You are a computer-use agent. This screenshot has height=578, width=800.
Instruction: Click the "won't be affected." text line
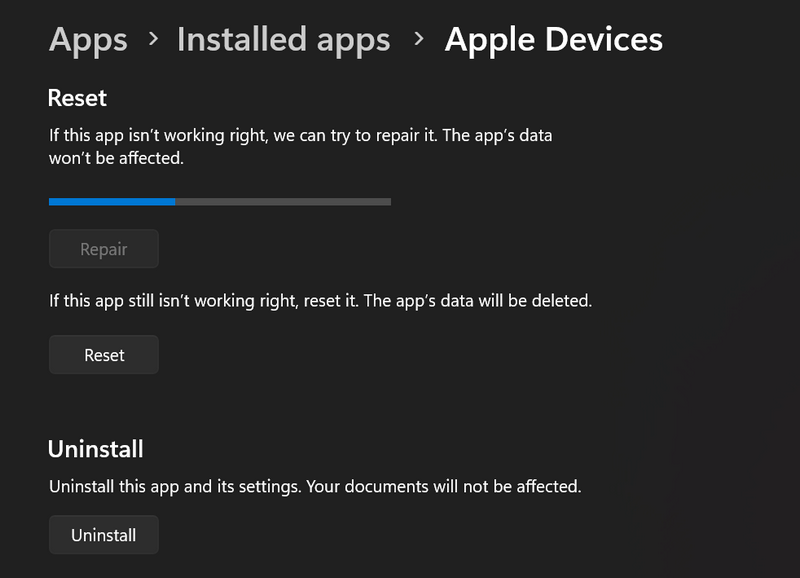pos(116,158)
